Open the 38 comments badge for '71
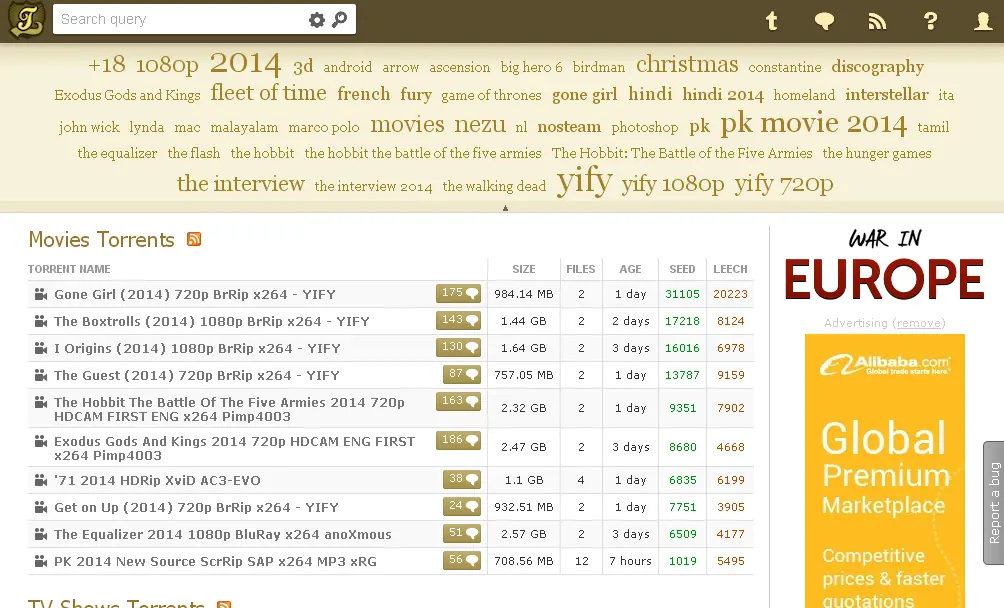The width and height of the screenshot is (1004, 608). [462, 479]
